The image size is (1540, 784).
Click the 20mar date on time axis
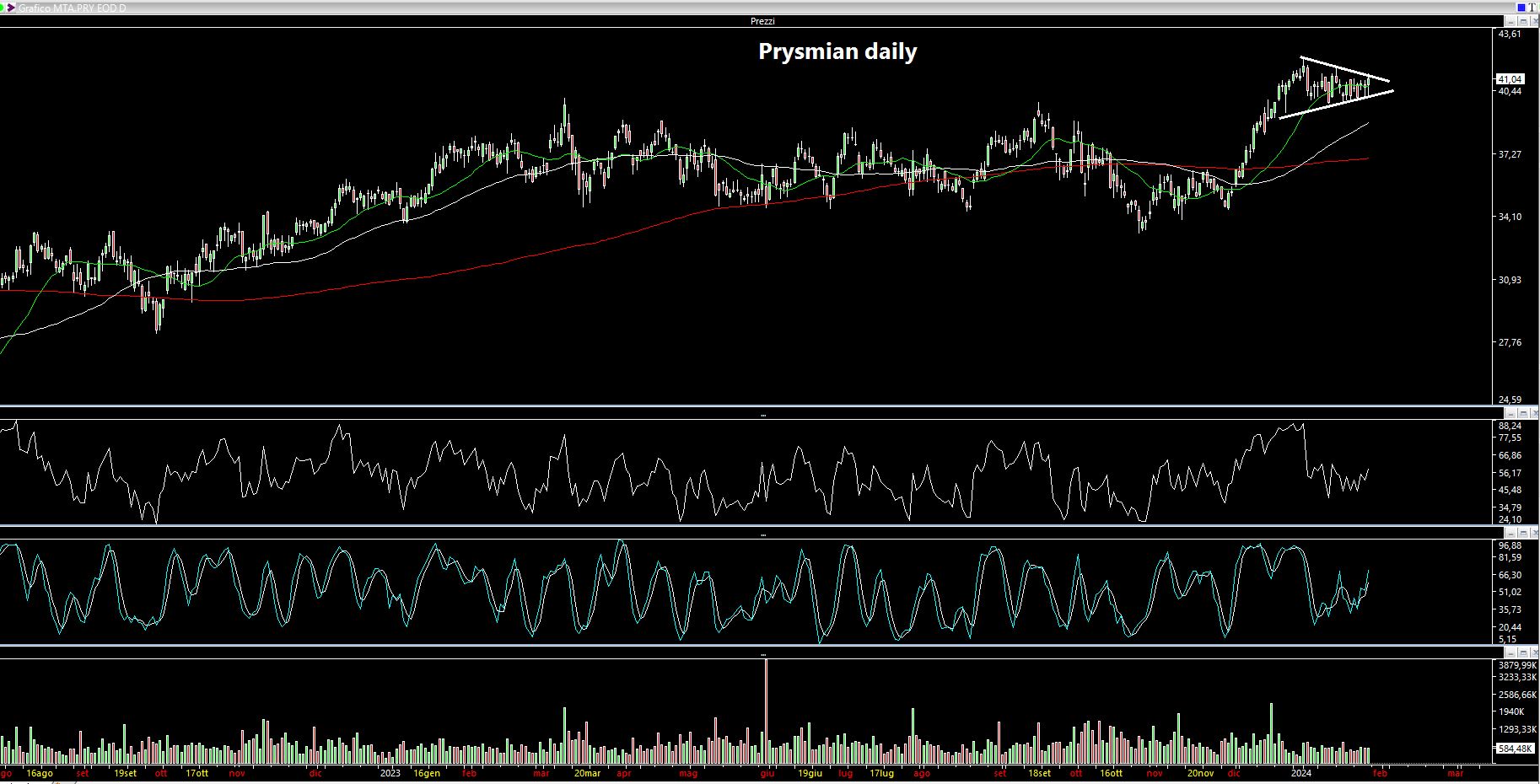pyautogui.click(x=587, y=773)
